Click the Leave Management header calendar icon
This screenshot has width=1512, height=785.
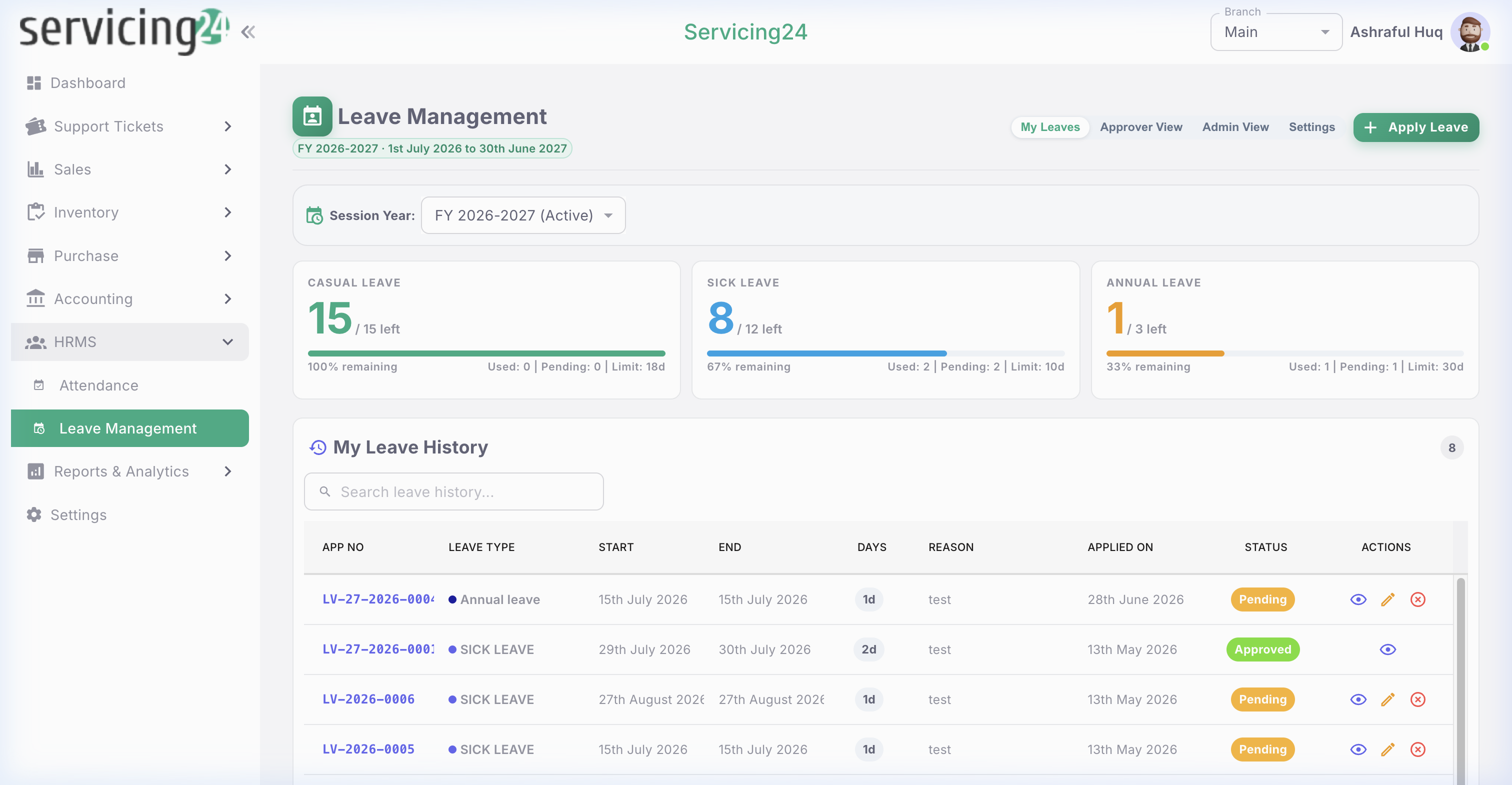[312, 116]
